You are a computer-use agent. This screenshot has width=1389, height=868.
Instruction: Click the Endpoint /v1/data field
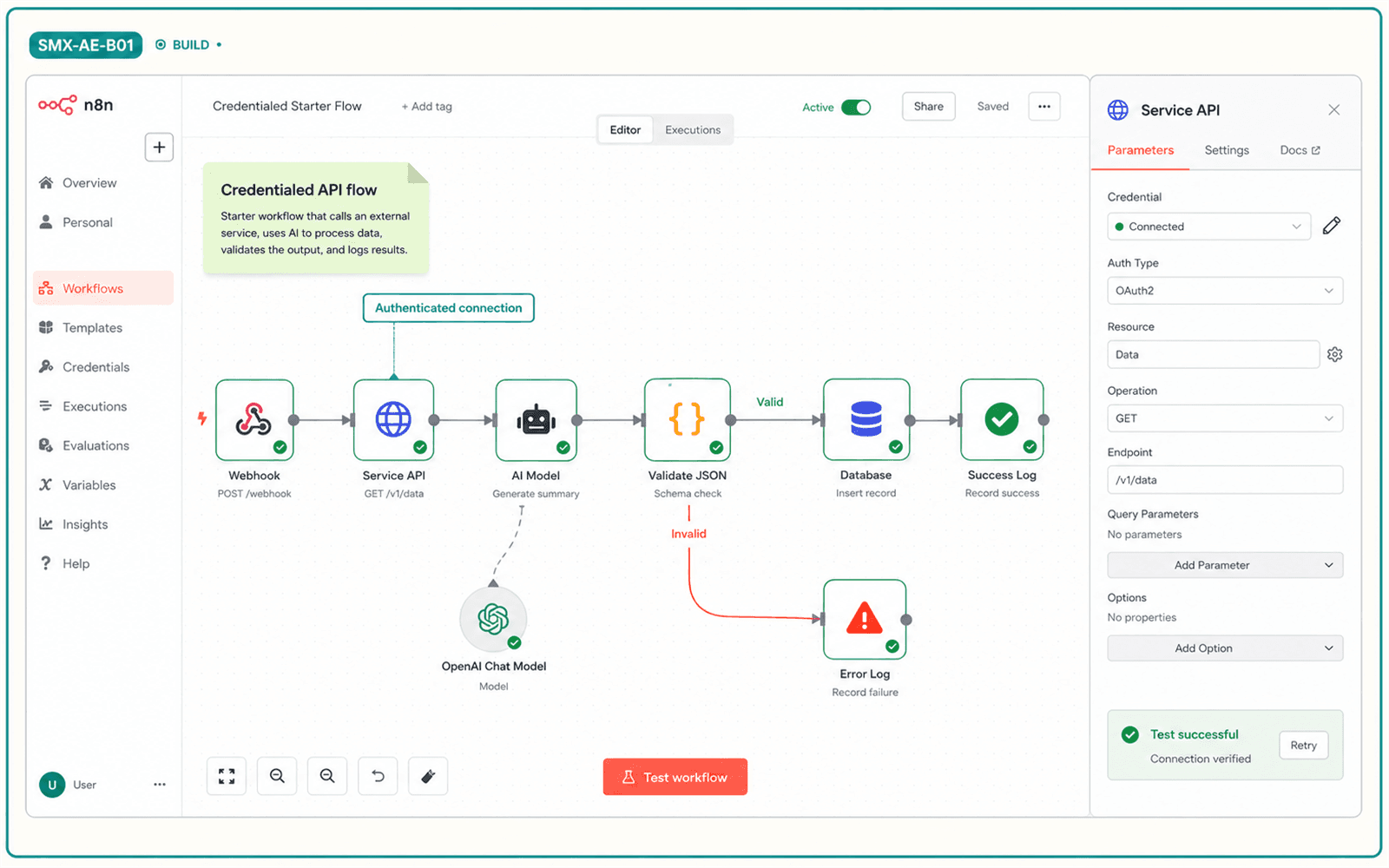tap(1225, 480)
